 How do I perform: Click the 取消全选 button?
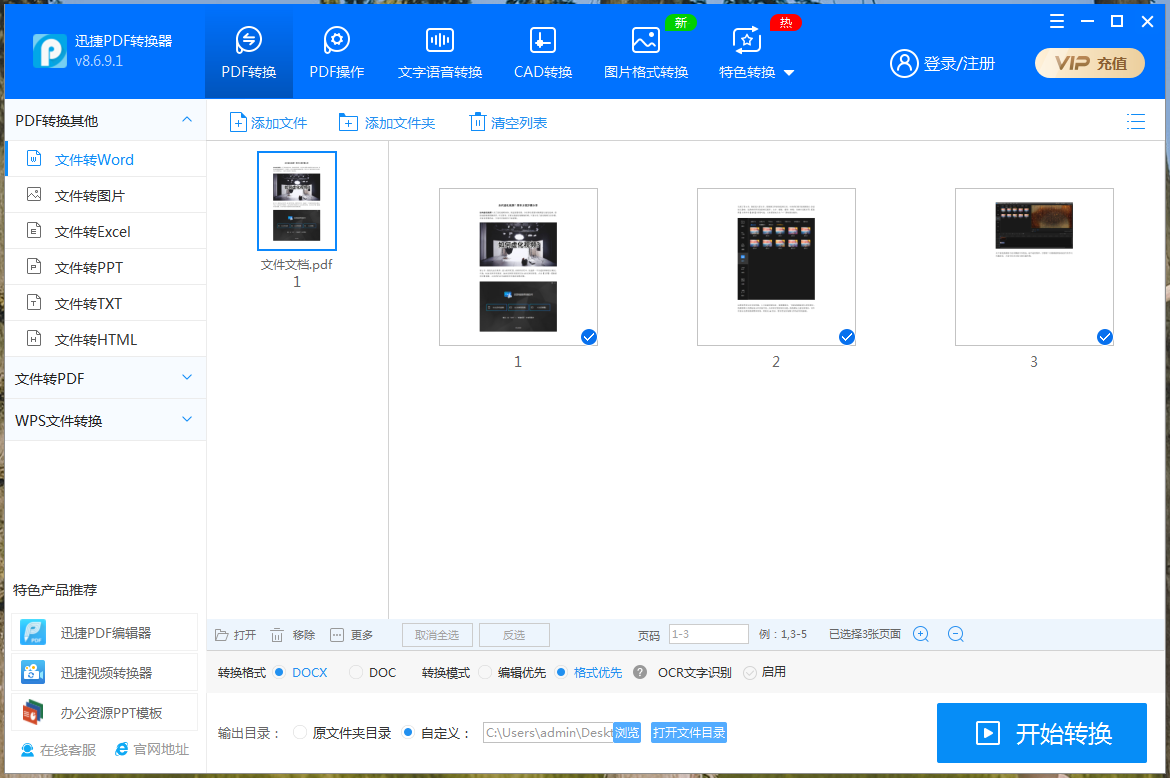pyautogui.click(x=437, y=635)
